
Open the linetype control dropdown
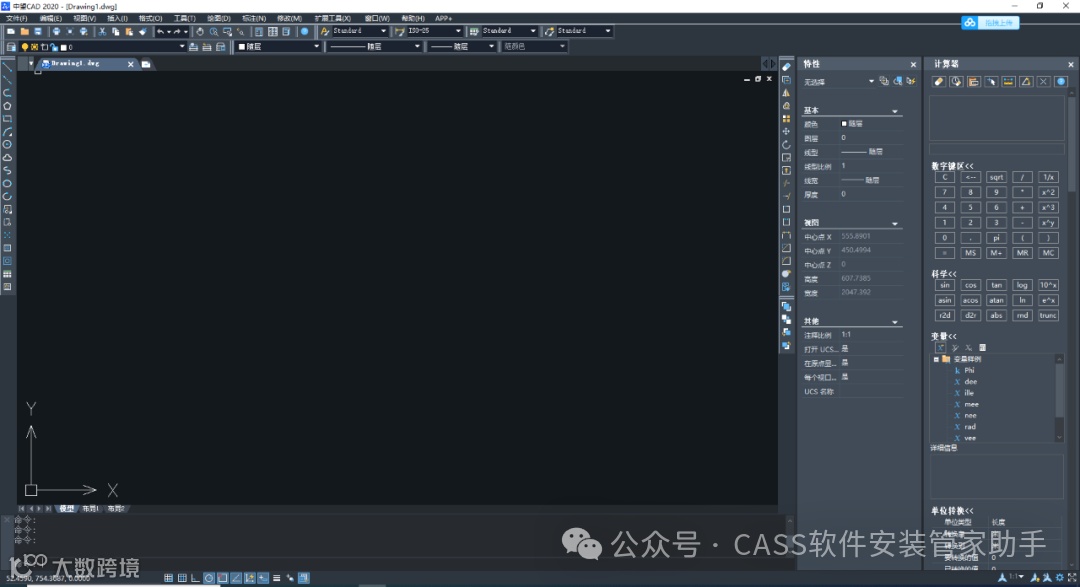click(x=417, y=47)
